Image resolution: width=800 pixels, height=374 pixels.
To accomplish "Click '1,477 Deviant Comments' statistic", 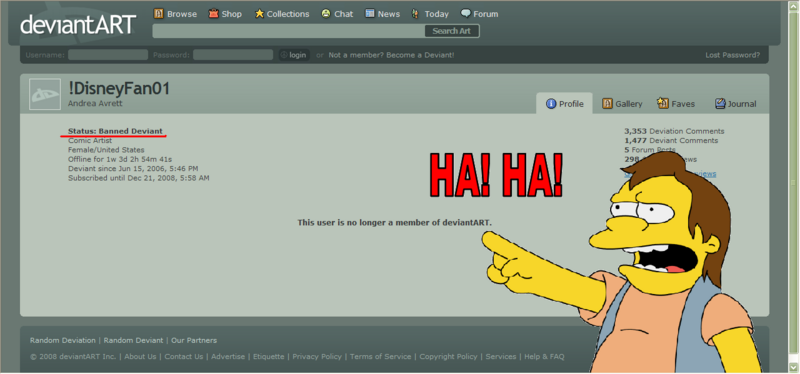I will tap(671, 140).
